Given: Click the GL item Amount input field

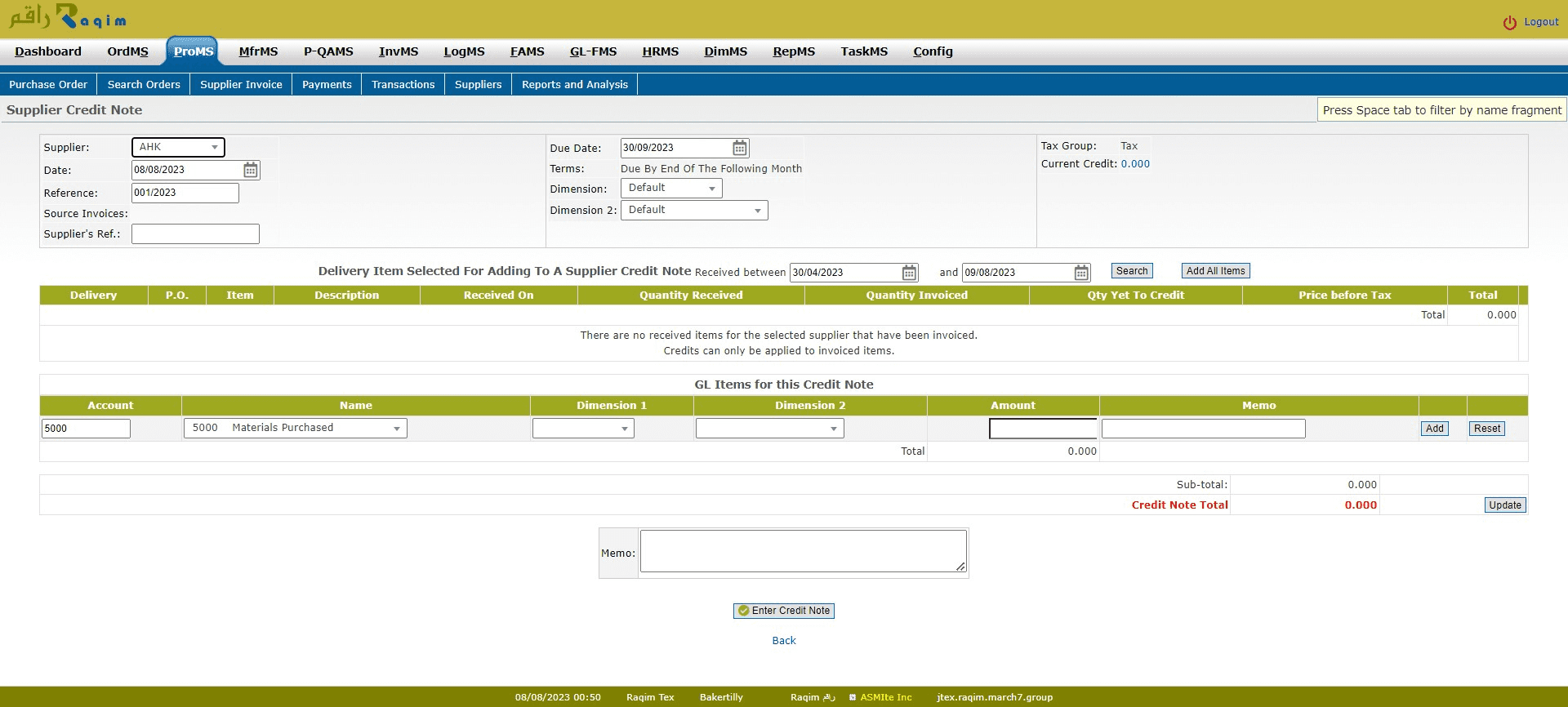Looking at the screenshot, I should (x=1042, y=429).
